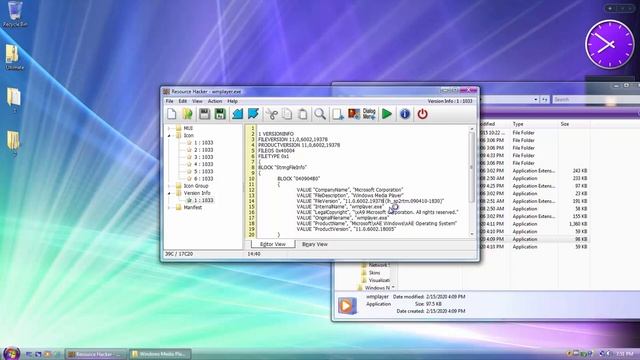Select icon resource 6 : 1033
Viewport: 640px width, 360px height.
point(200,179)
